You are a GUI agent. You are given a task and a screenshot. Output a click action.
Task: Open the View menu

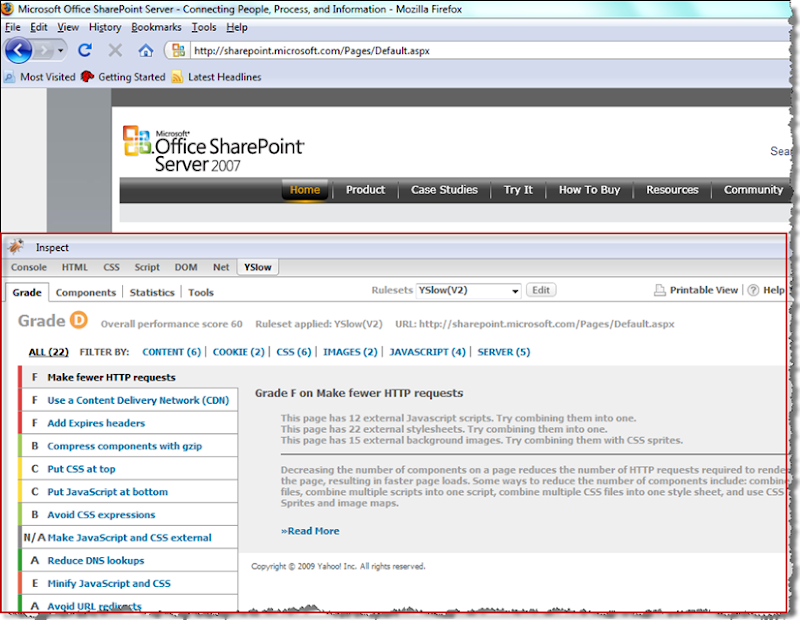[x=68, y=27]
